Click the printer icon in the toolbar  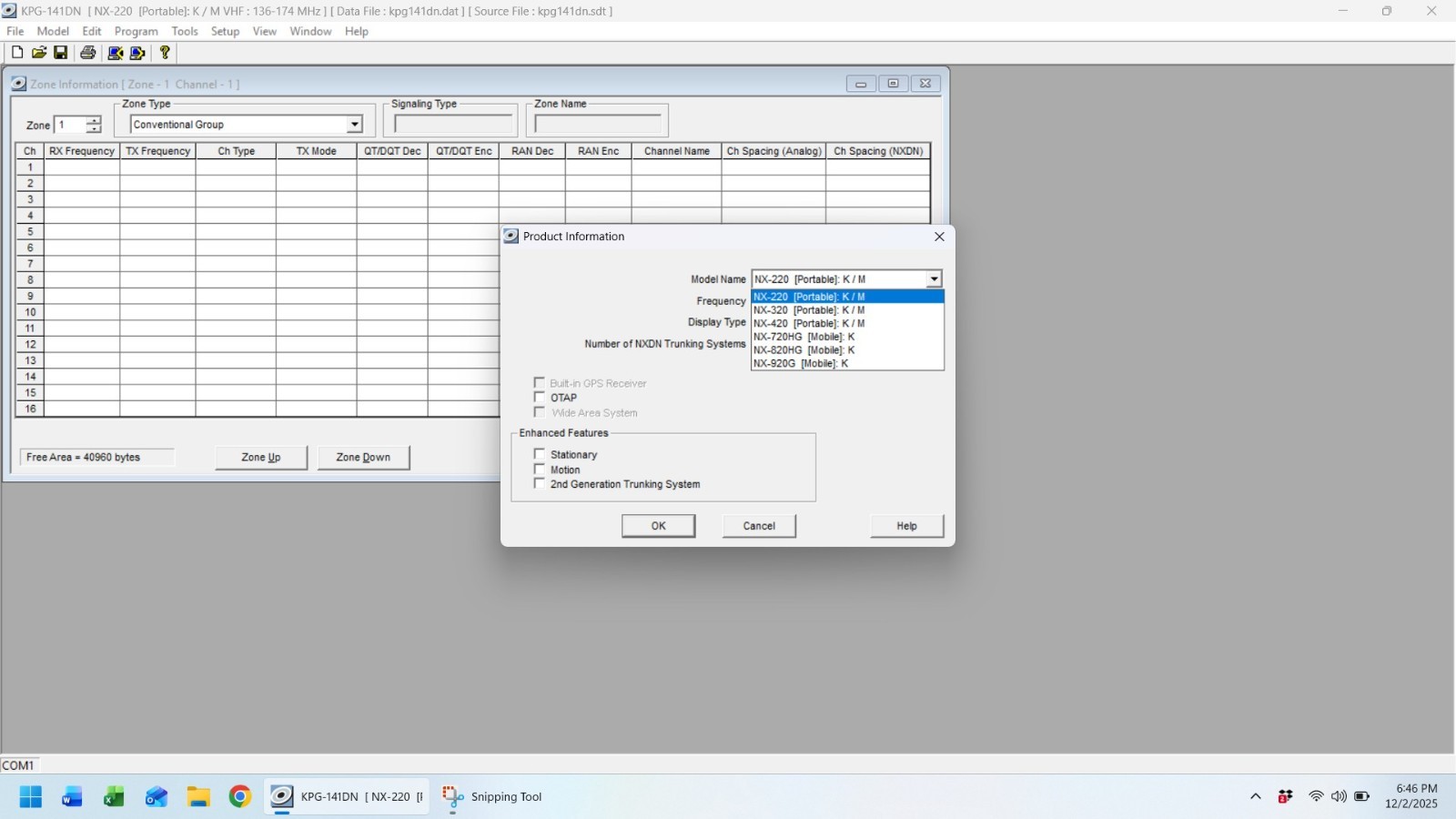pyautogui.click(x=88, y=53)
